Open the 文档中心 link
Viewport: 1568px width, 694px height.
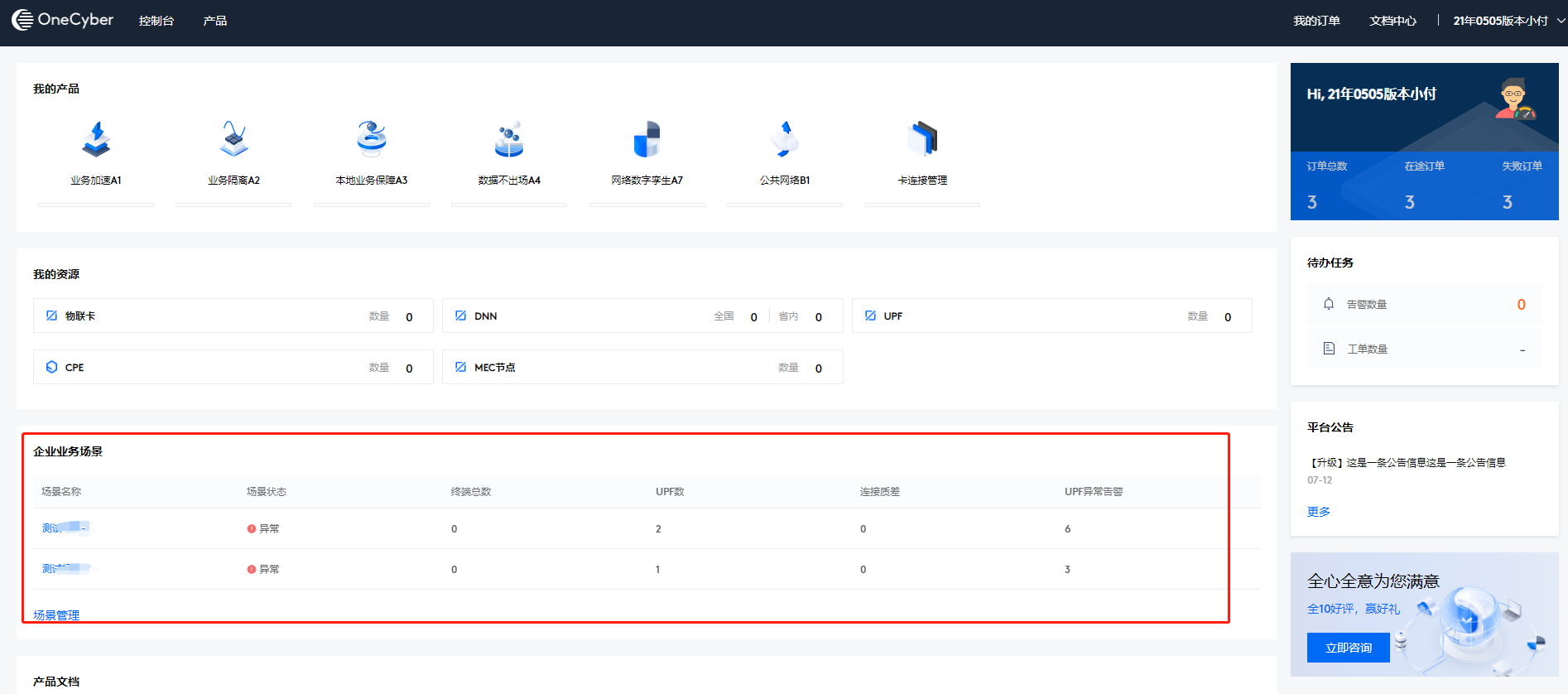1392,21
